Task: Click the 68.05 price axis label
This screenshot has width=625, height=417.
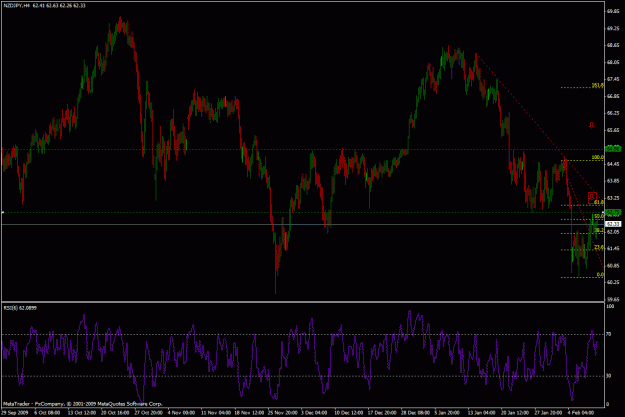Action: coord(613,62)
